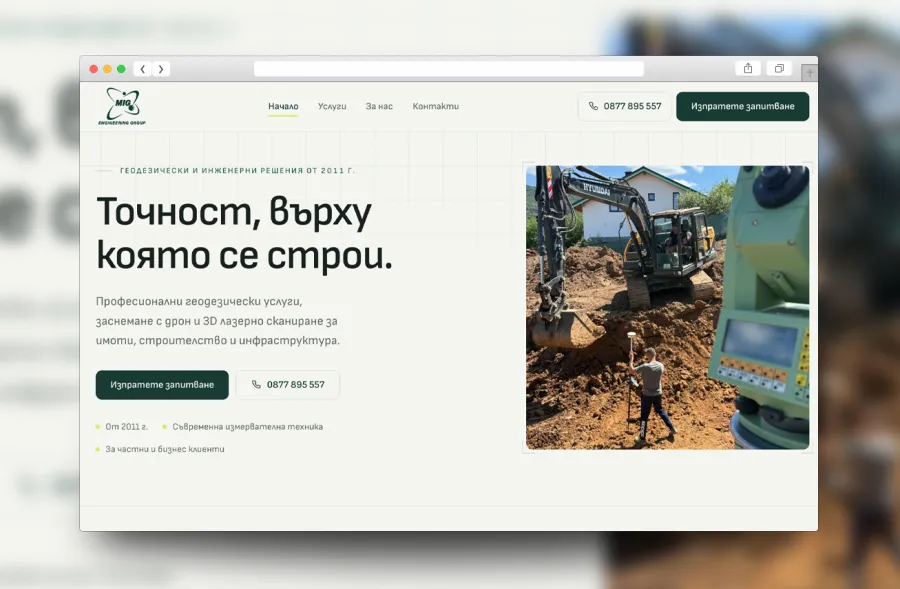The height and width of the screenshot is (589, 900).
Task: Click text Съвременна измервателна техника
Action: pos(247,427)
